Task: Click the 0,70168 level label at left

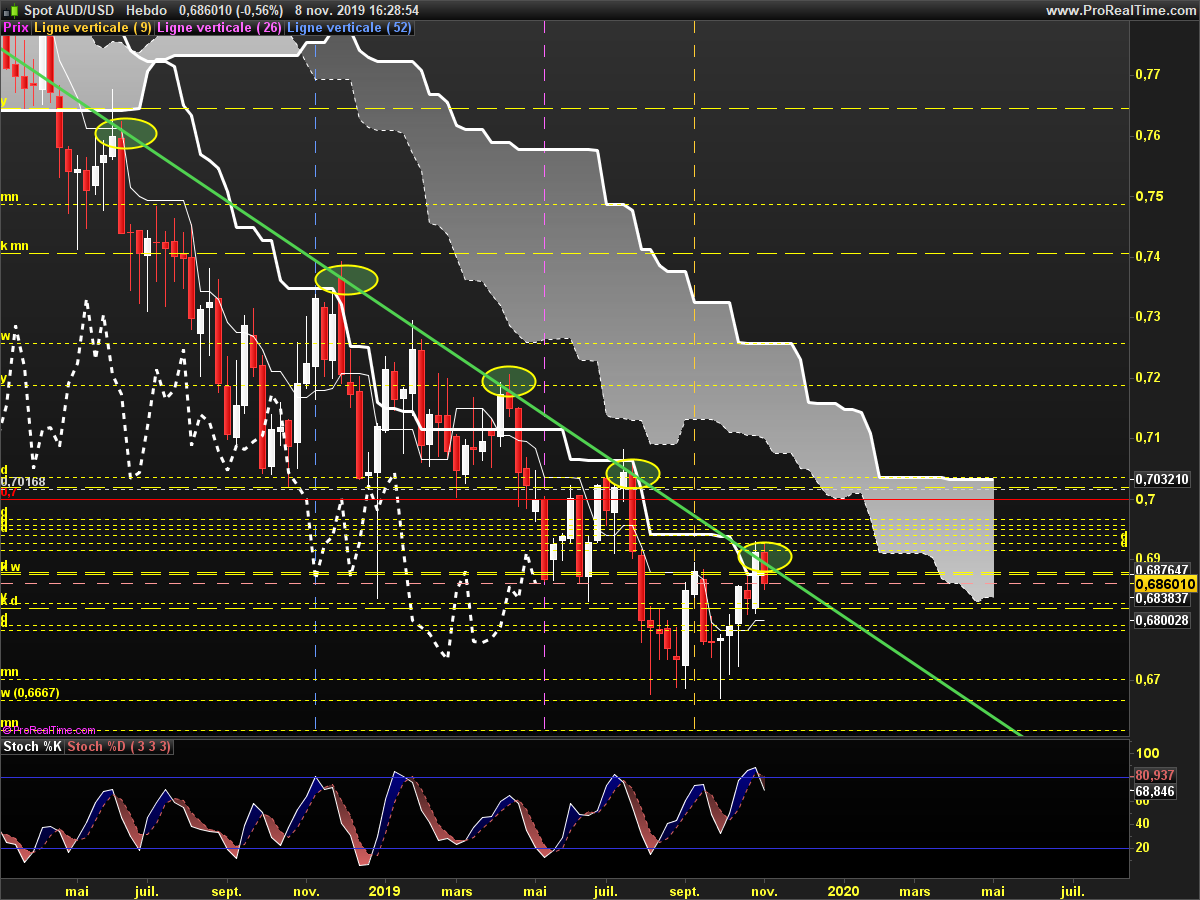Action: (x=23, y=481)
